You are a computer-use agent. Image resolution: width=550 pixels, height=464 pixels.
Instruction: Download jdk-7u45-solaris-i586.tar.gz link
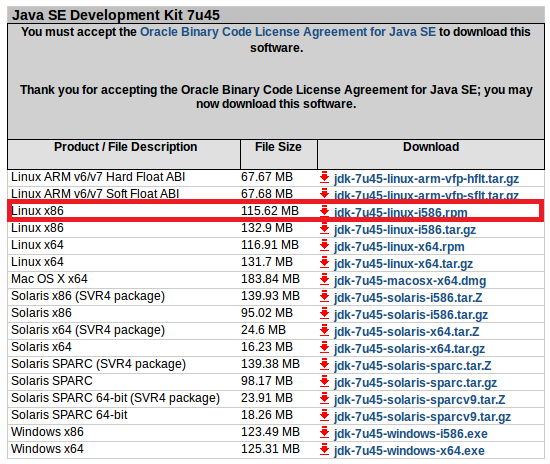point(411,315)
